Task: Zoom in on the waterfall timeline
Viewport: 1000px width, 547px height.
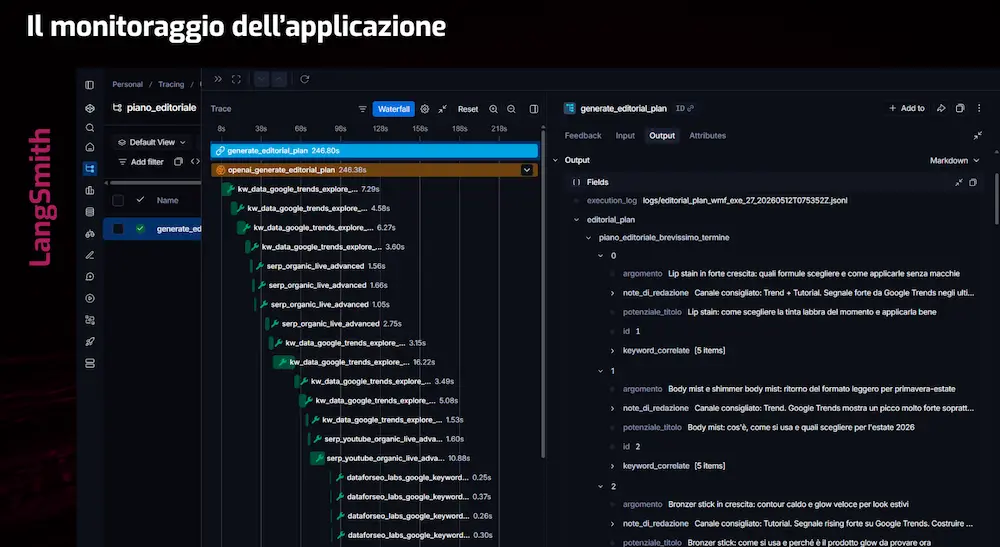Action: tap(494, 109)
